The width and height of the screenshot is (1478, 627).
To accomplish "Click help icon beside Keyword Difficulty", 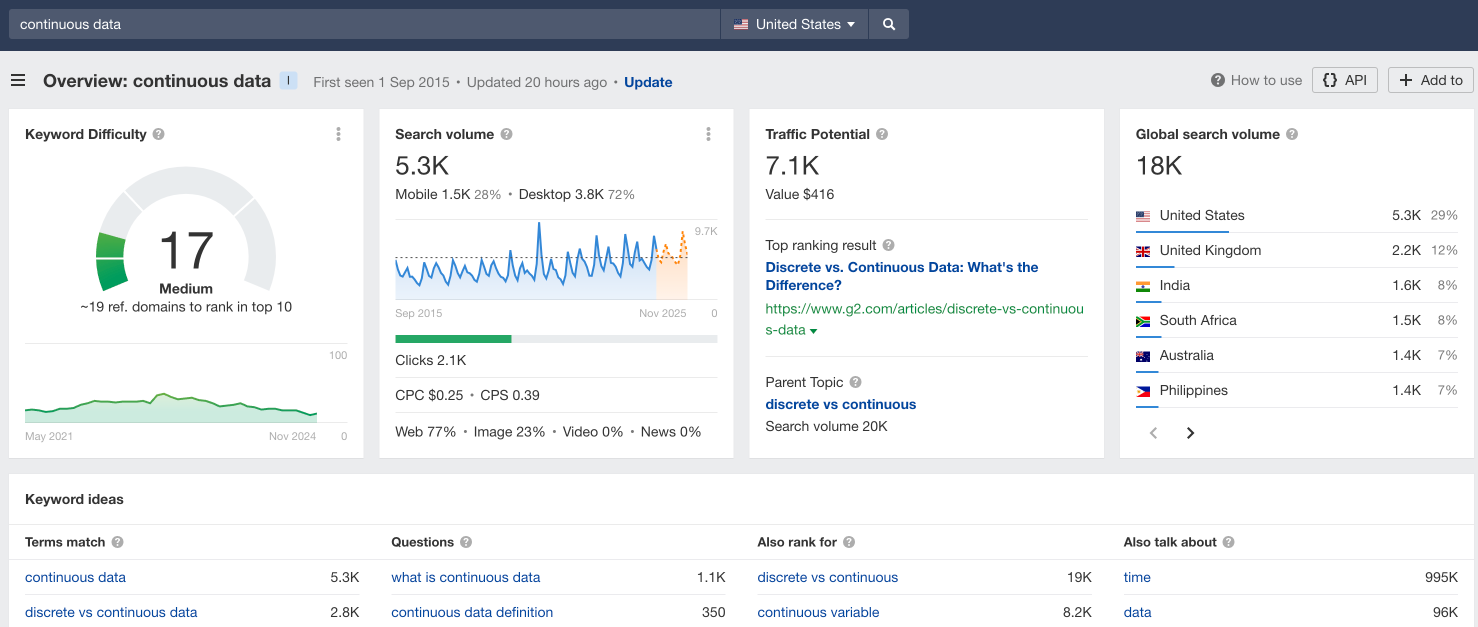I will point(159,134).
